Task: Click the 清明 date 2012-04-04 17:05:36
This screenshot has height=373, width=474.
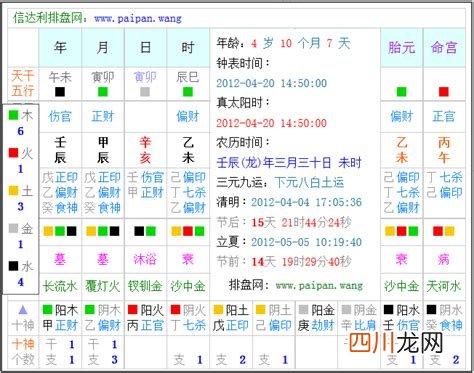Action: (x=306, y=202)
